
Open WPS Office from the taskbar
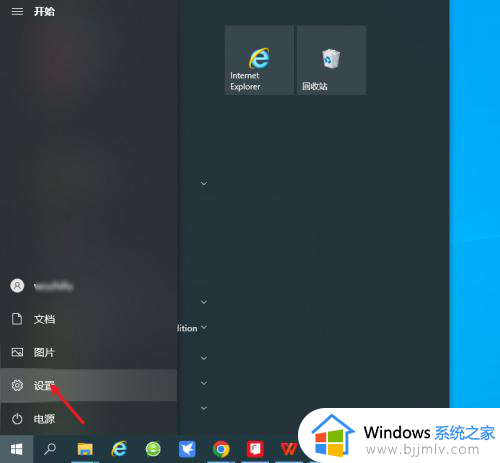tap(289, 449)
